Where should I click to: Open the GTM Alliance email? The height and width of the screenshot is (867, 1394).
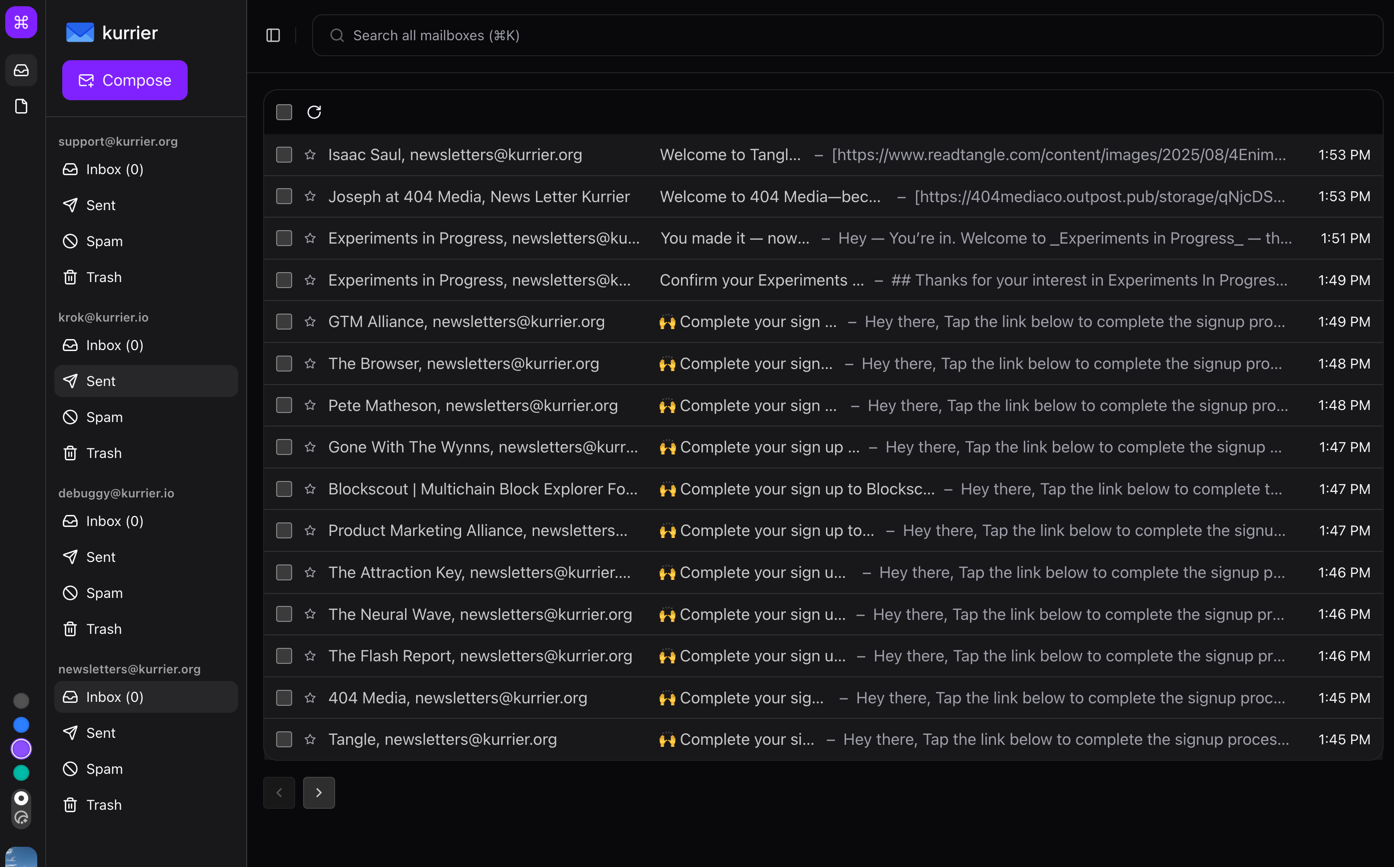coord(700,321)
